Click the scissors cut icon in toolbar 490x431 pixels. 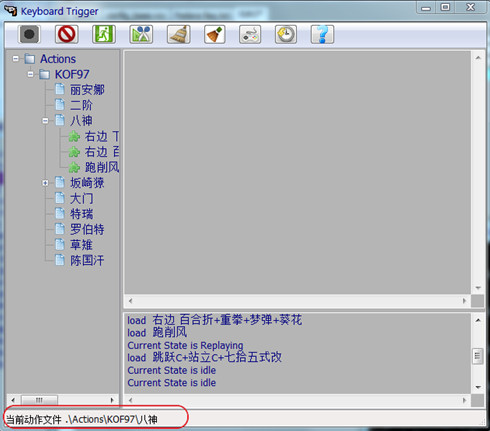[x=141, y=34]
